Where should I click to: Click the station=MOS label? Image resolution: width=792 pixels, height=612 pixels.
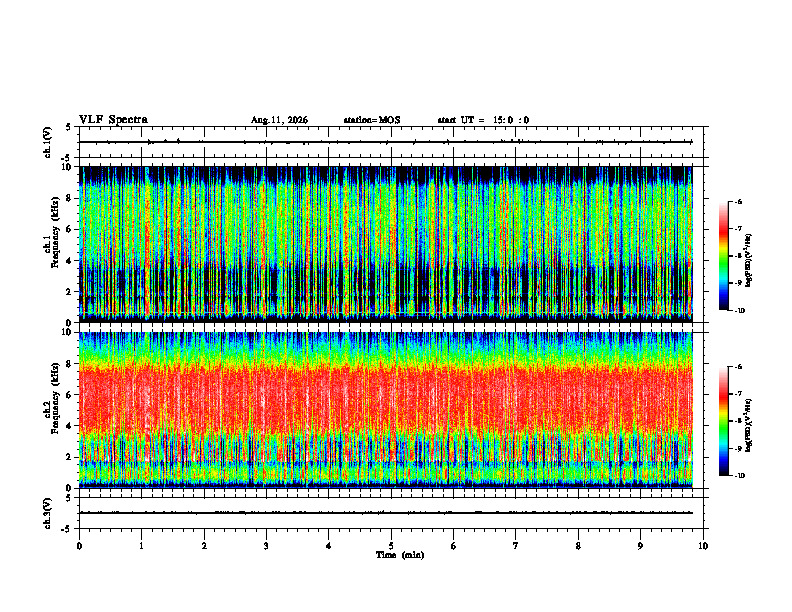tap(372, 120)
